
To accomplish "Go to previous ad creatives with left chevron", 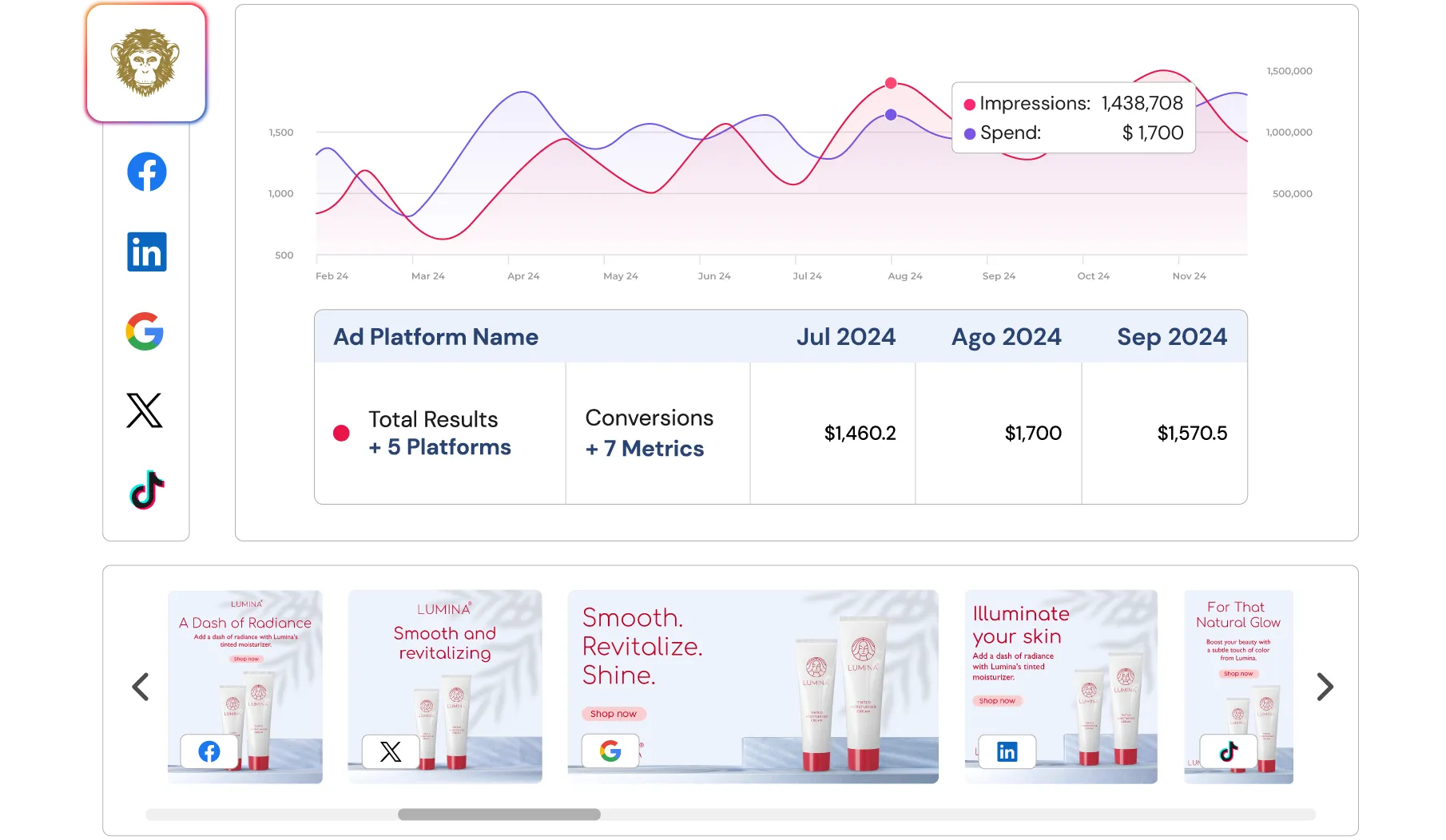I will (x=141, y=687).
